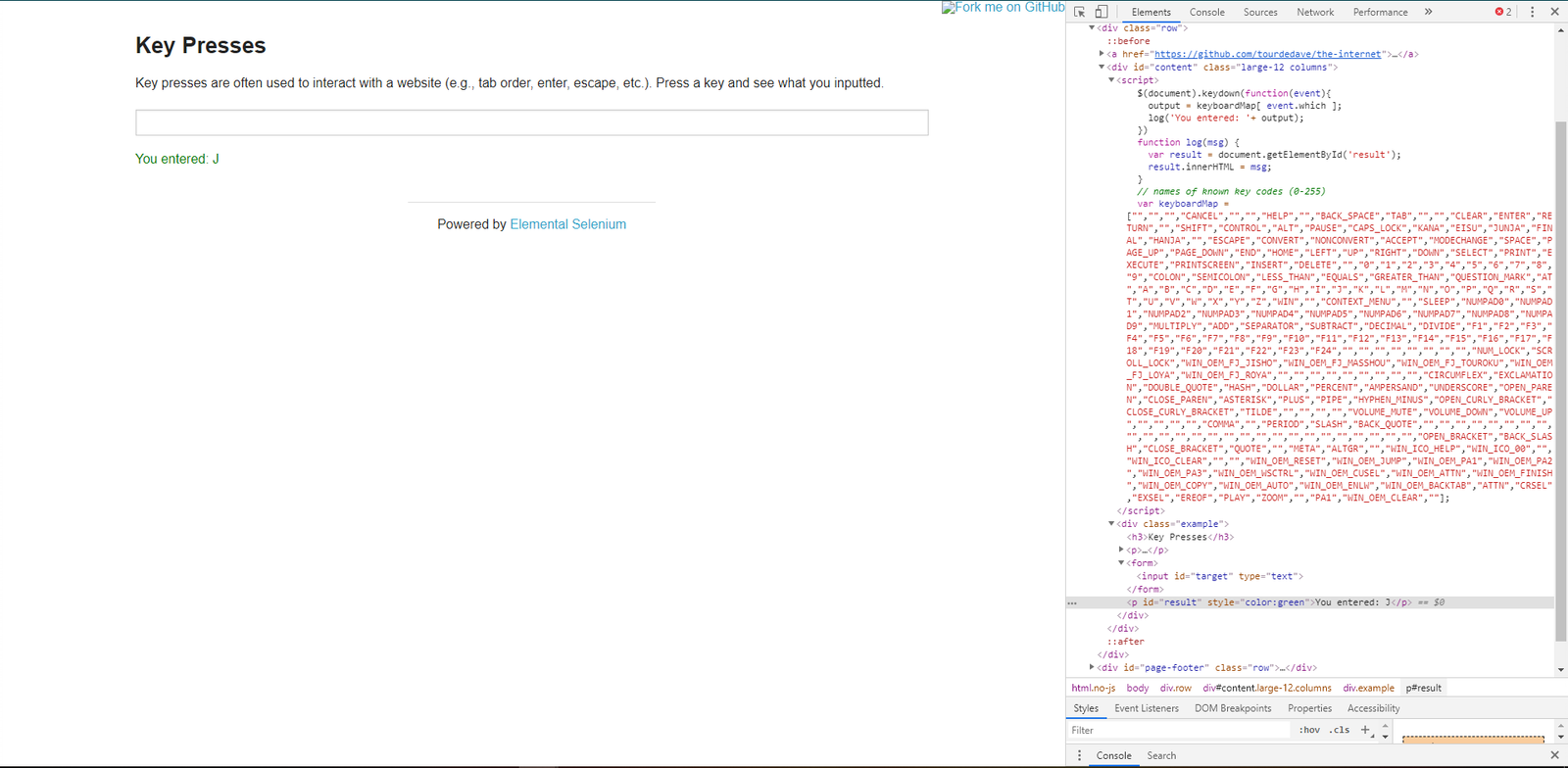
Task: Expand the collapsed p node
Action: click(x=1121, y=550)
